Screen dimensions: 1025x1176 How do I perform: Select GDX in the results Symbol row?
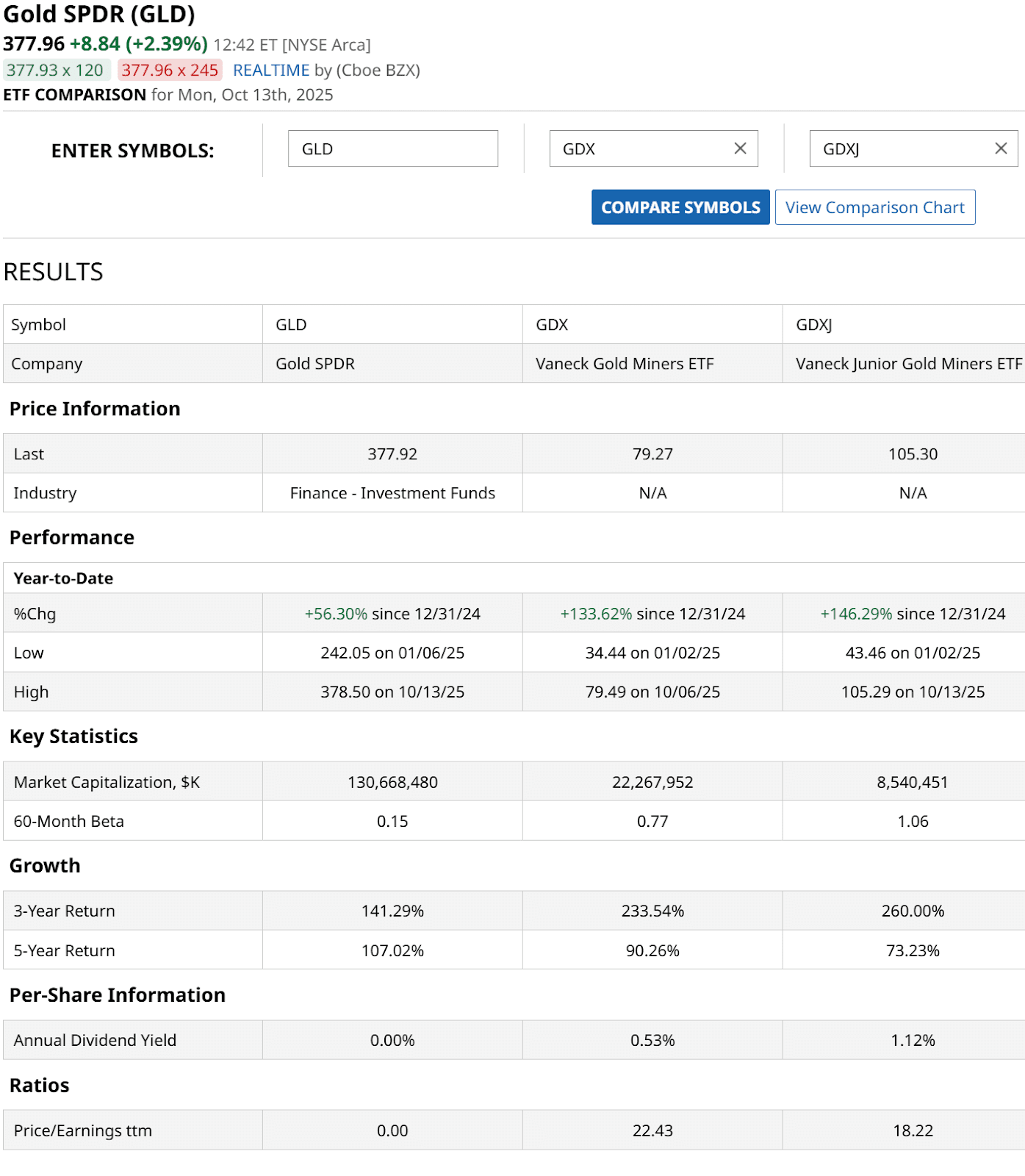coord(552,325)
